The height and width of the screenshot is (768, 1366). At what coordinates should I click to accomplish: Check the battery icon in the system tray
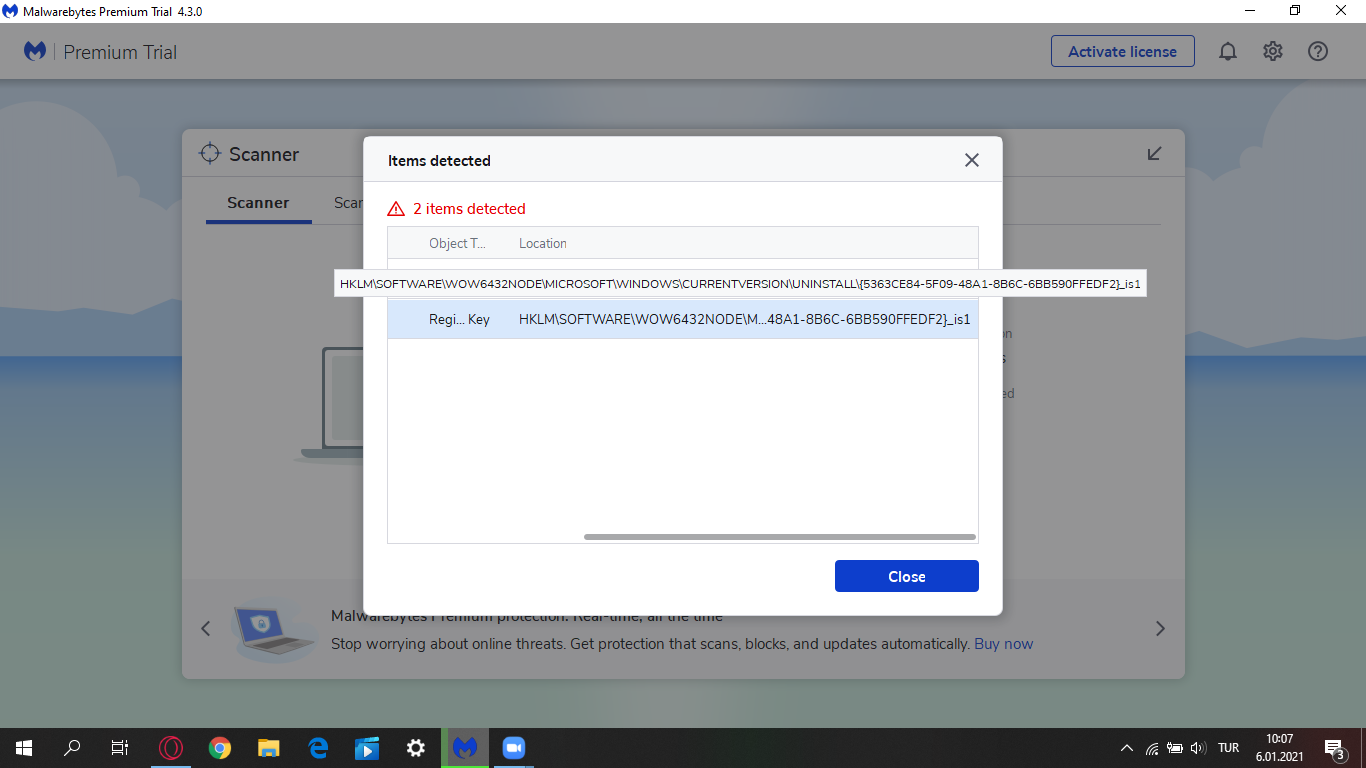tap(1175, 748)
